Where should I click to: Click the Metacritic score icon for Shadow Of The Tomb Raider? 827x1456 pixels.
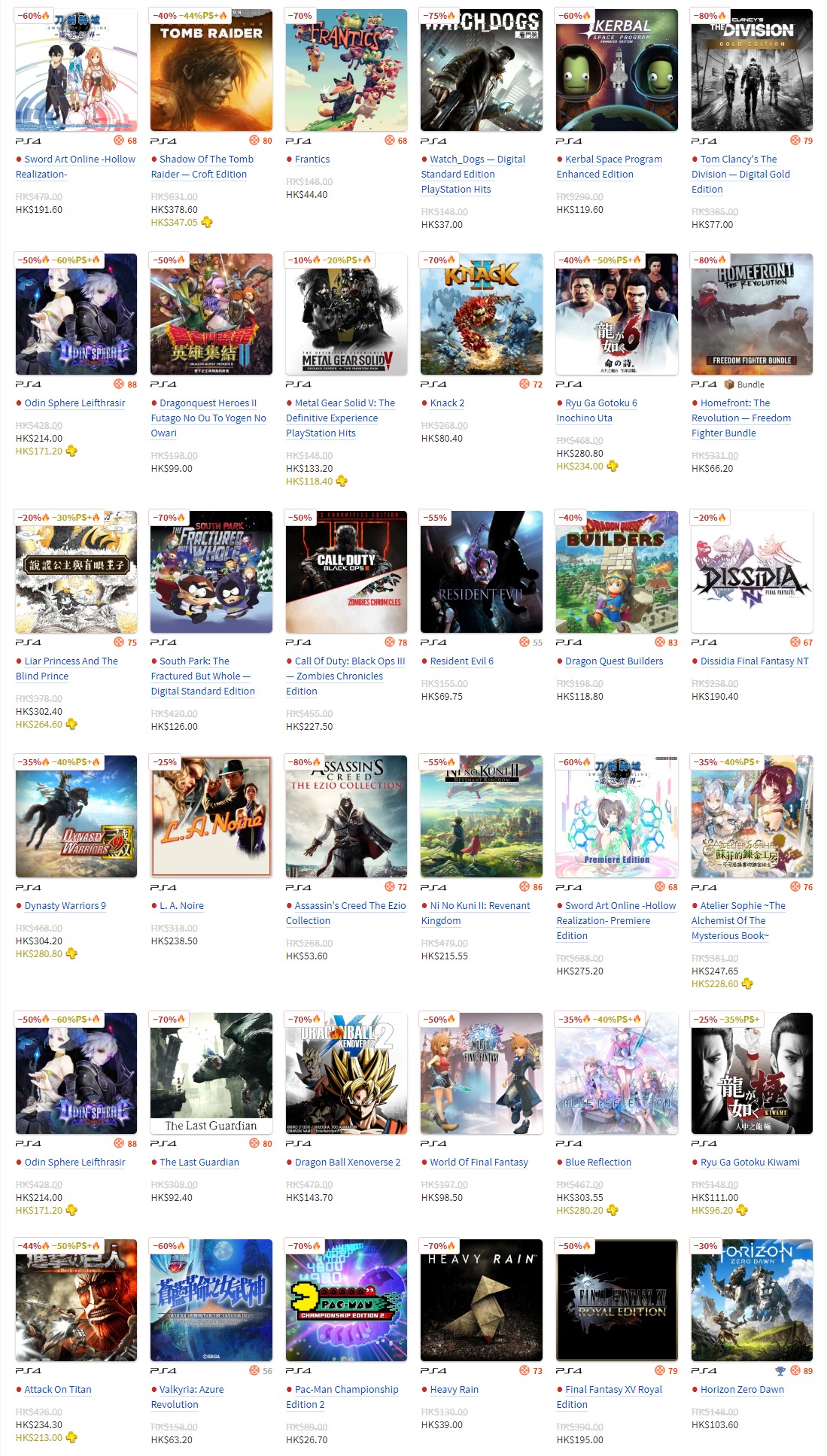[x=254, y=141]
